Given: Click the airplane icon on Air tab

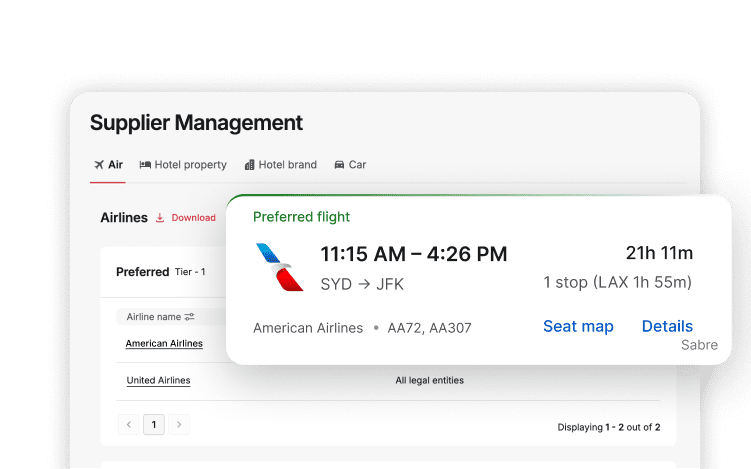Looking at the screenshot, I should (x=98, y=165).
